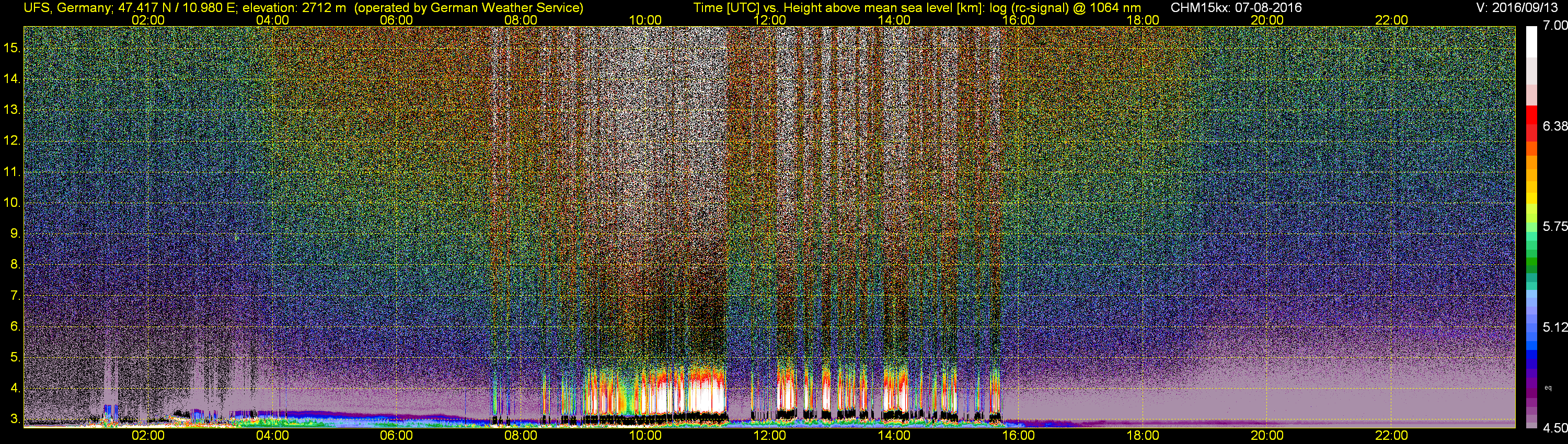This screenshot has height=444, width=1568.
Task: Click the 10:00 label on the top time axis
Action: point(645,20)
